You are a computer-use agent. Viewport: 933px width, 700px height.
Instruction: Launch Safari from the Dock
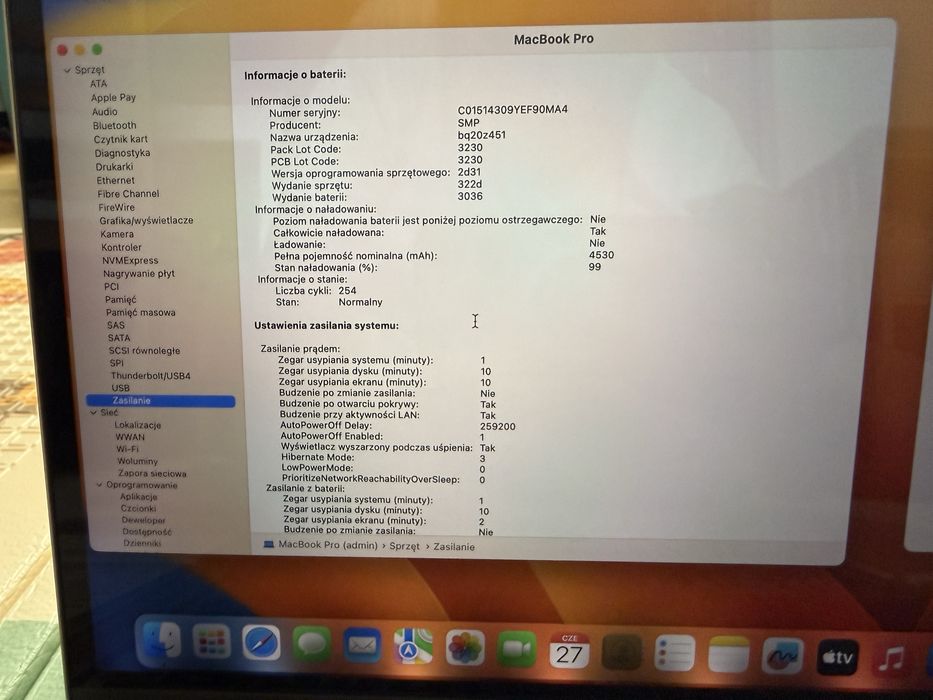[x=261, y=643]
